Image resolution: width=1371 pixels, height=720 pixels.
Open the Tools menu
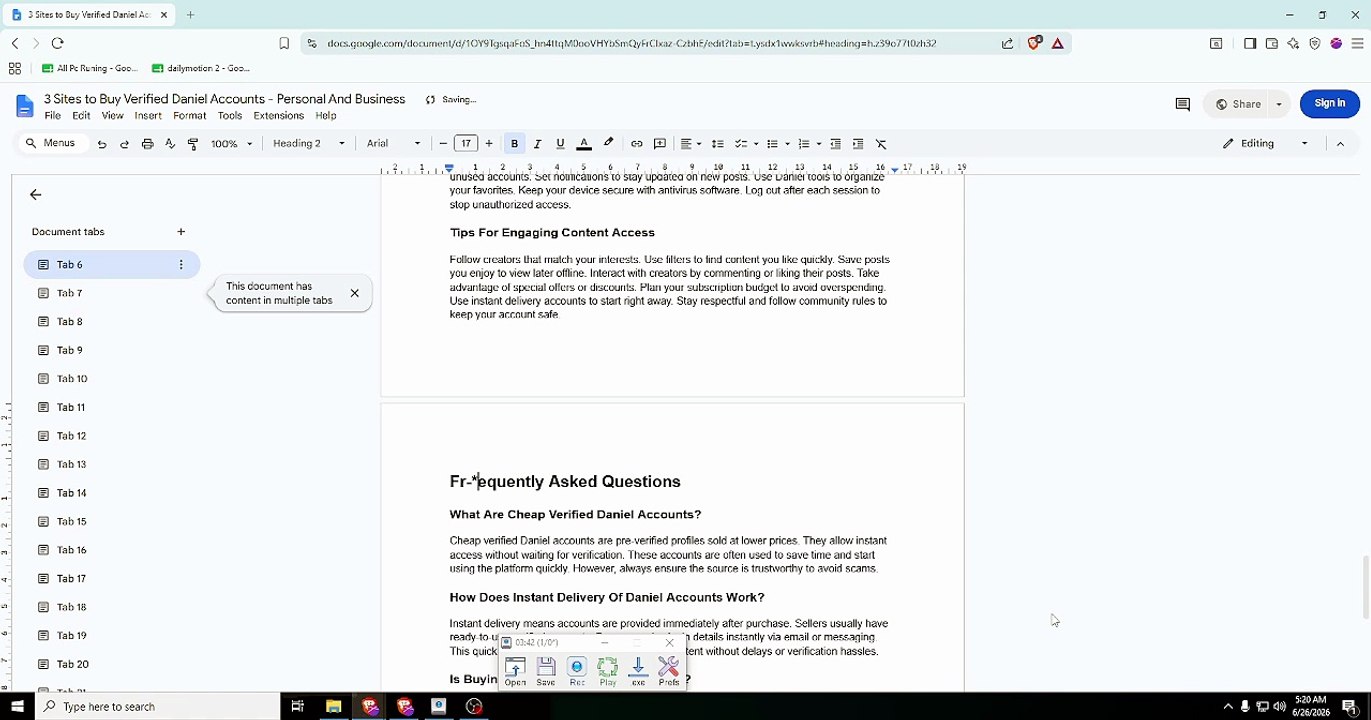(x=230, y=116)
